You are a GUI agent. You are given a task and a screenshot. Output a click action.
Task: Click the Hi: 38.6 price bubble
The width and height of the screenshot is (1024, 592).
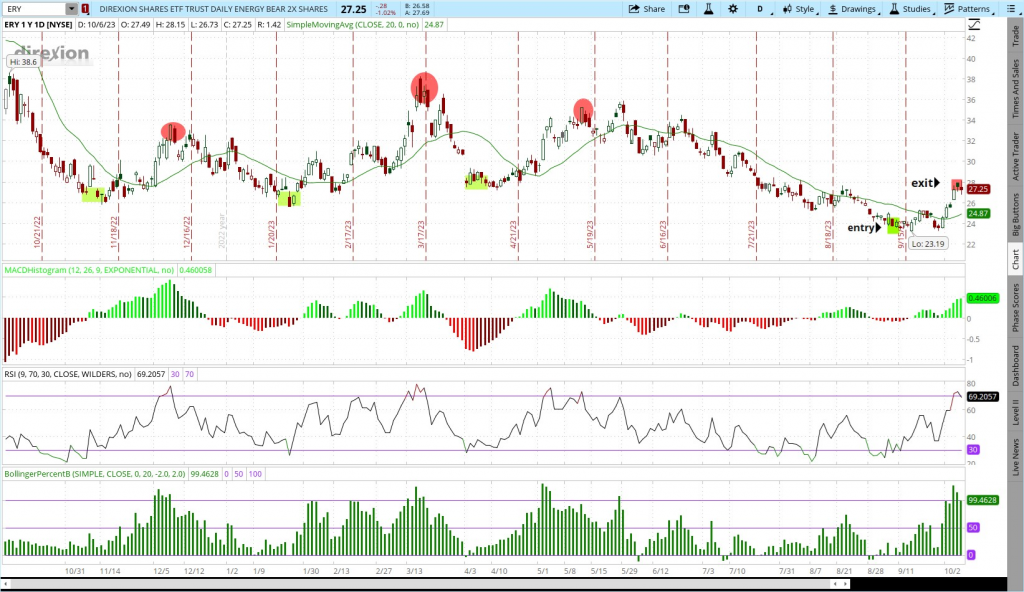[x=24, y=62]
